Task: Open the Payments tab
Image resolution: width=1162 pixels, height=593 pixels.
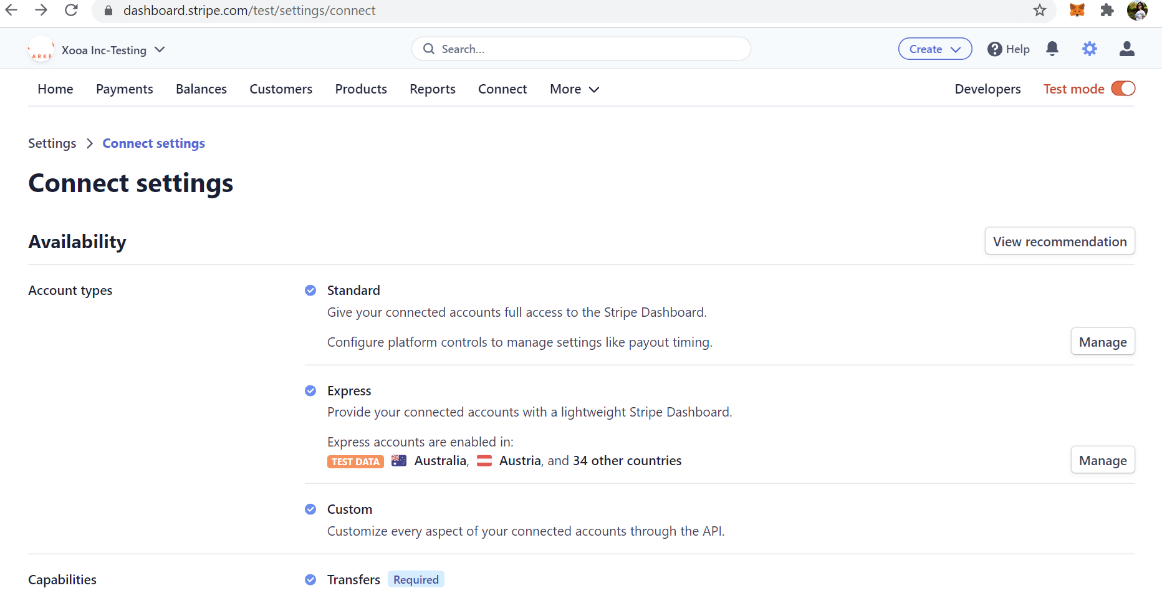Action: 124,89
